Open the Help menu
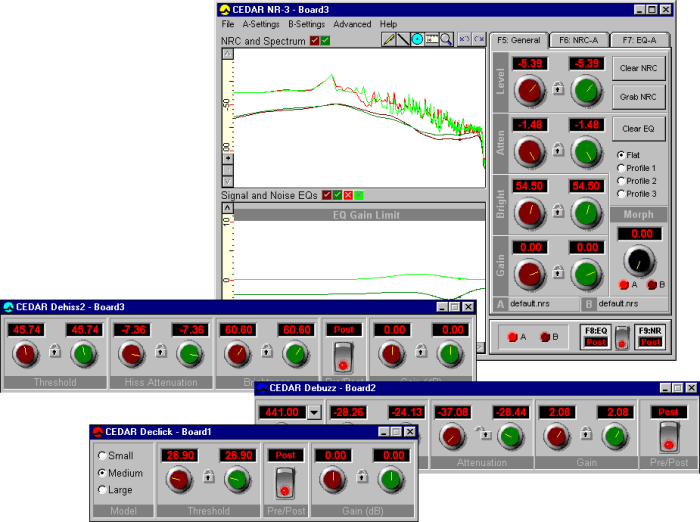The height and width of the screenshot is (522, 700). pyautogui.click(x=388, y=24)
